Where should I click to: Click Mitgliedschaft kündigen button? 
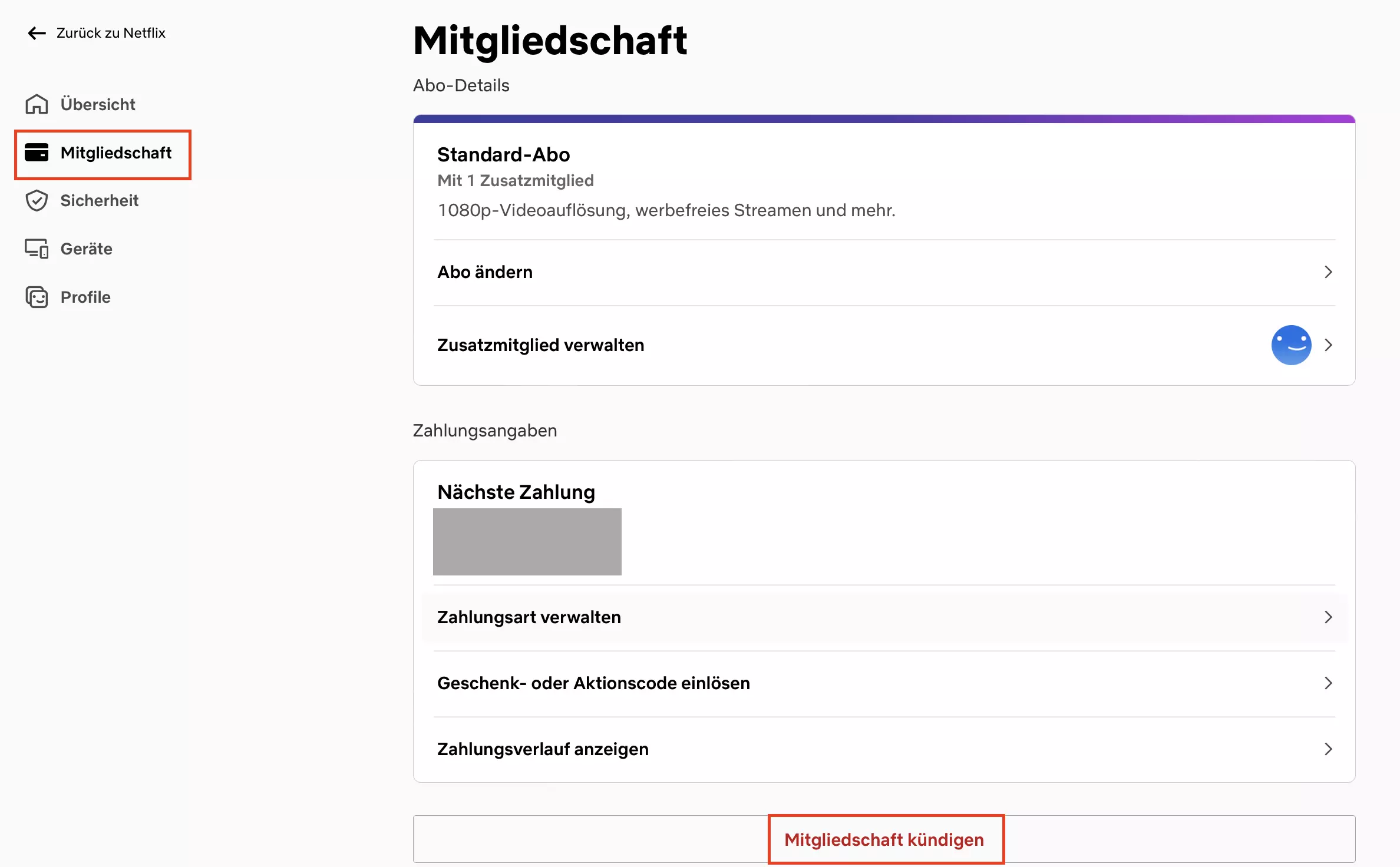884,838
